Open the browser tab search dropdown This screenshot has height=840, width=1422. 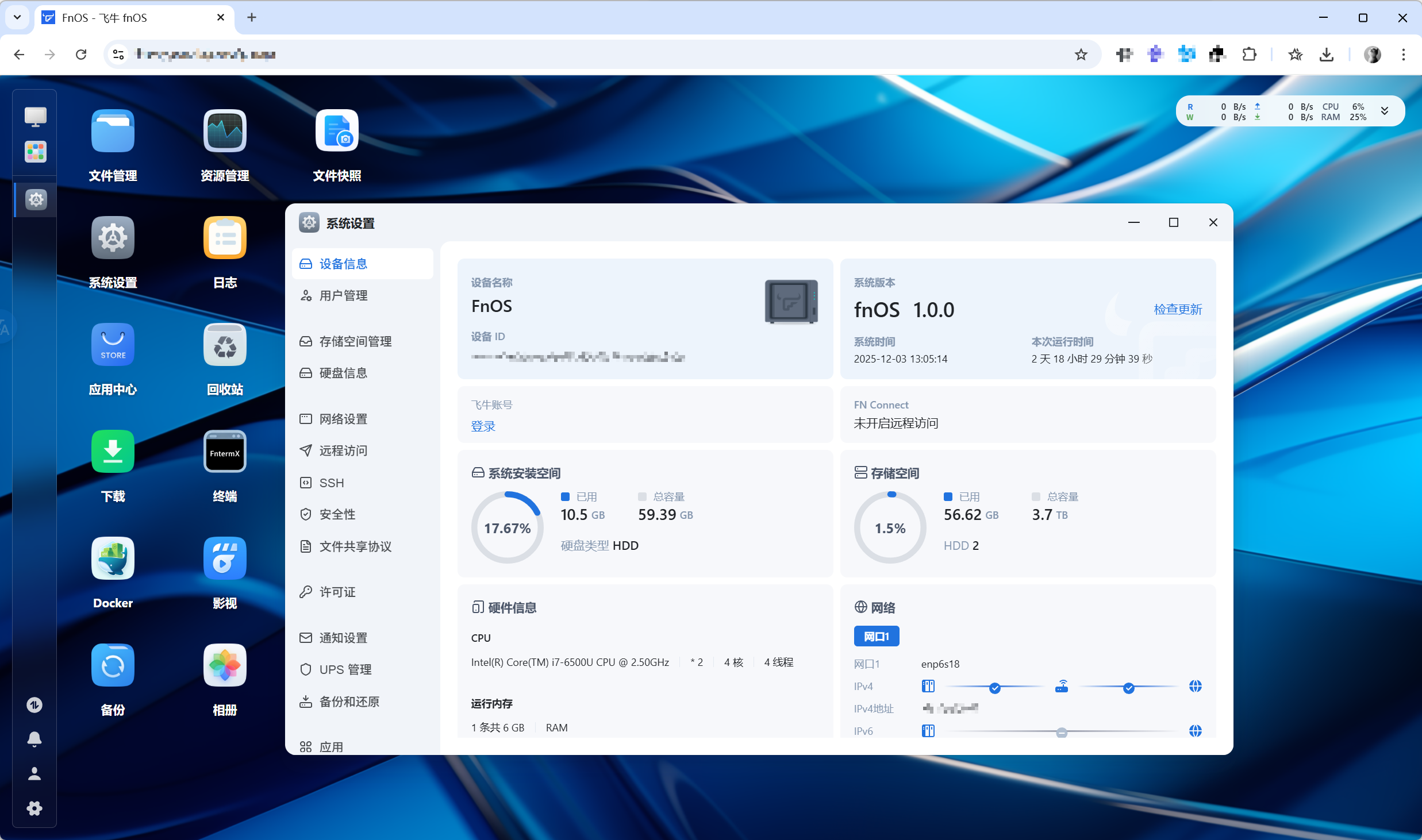coord(17,17)
